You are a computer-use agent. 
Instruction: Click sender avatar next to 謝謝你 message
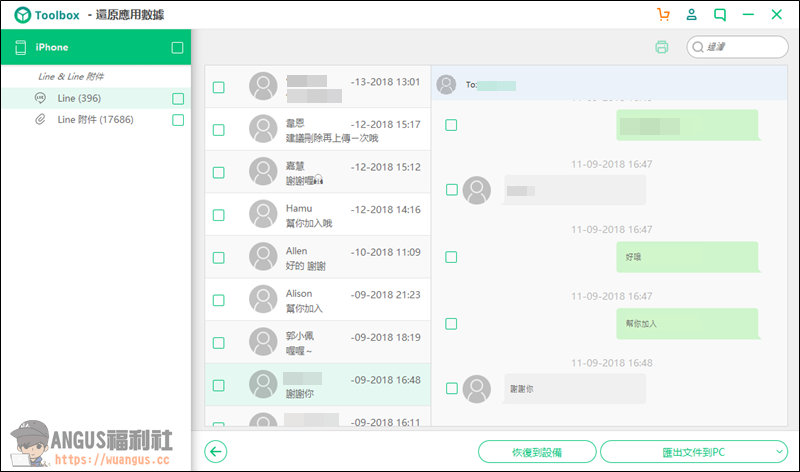click(477, 389)
